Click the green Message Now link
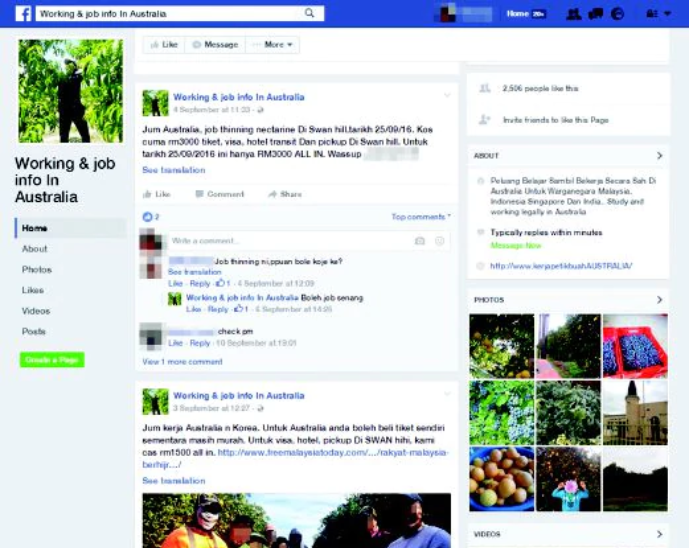Image resolution: width=689 pixels, height=548 pixels. (x=516, y=245)
